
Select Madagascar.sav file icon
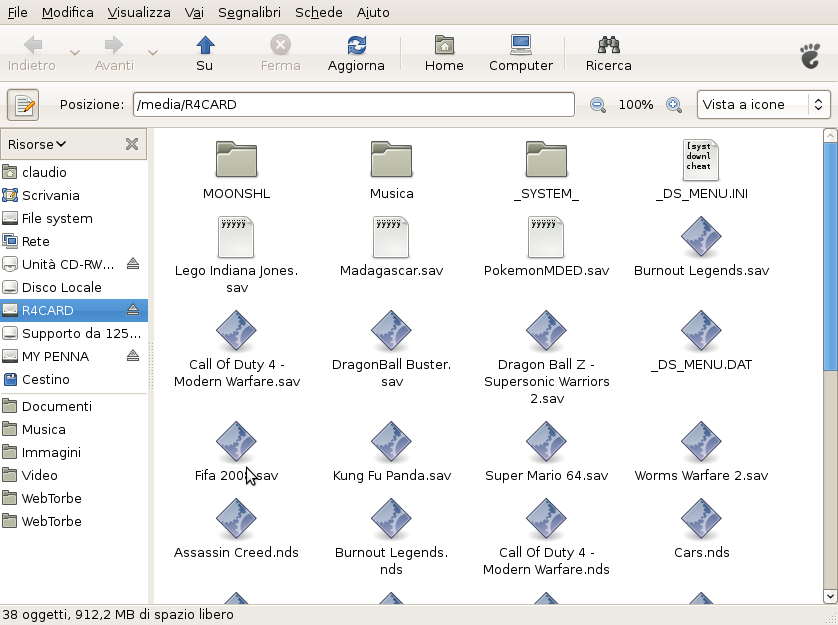[x=391, y=237]
